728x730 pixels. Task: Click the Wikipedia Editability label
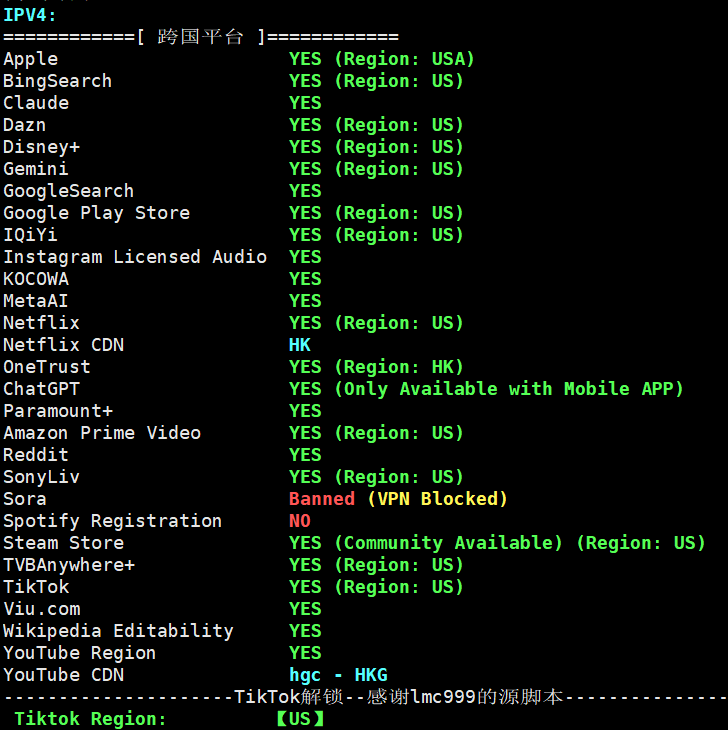click(118, 631)
